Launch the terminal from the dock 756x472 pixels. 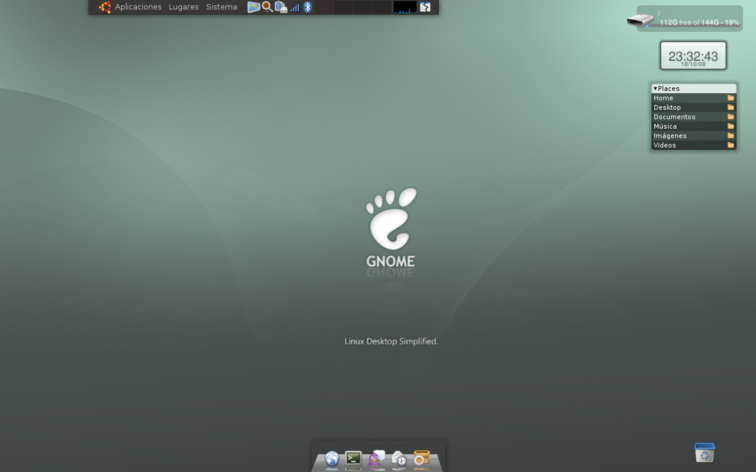pyautogui.click(x=353, y=459)
